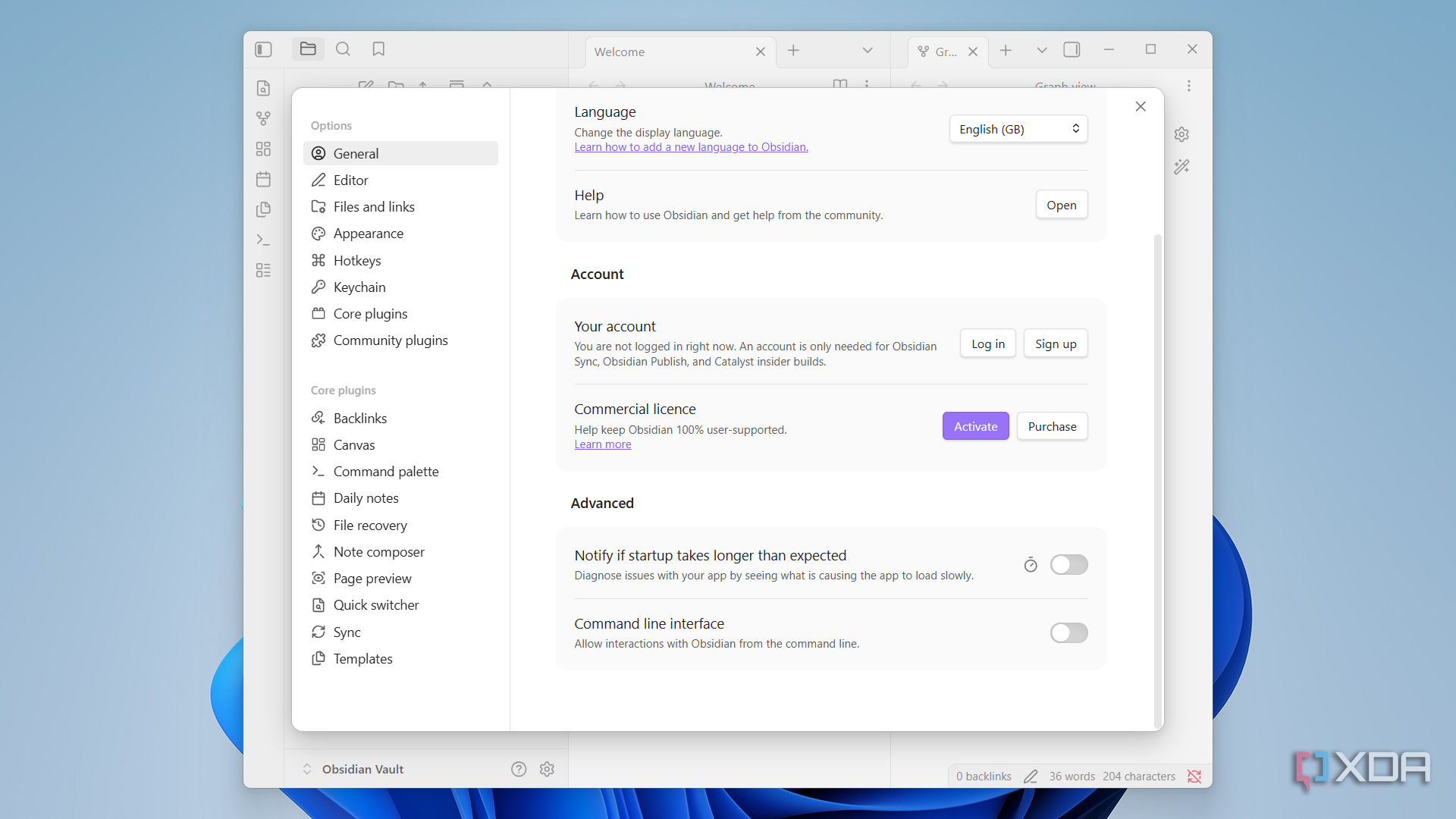
Task: Open link about adding a new language
Action: click(691, 147)
